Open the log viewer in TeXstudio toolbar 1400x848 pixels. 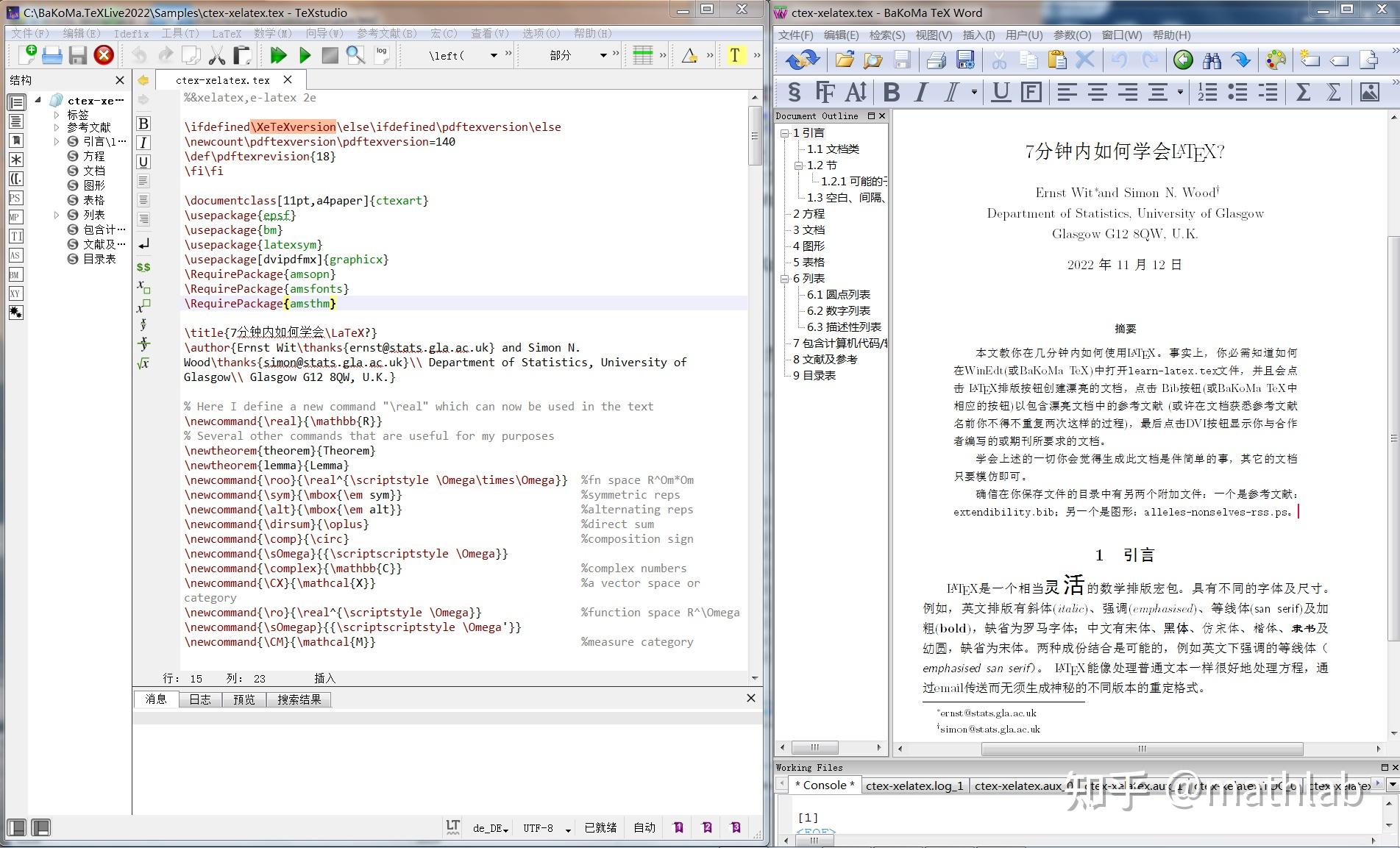point(381,54)
